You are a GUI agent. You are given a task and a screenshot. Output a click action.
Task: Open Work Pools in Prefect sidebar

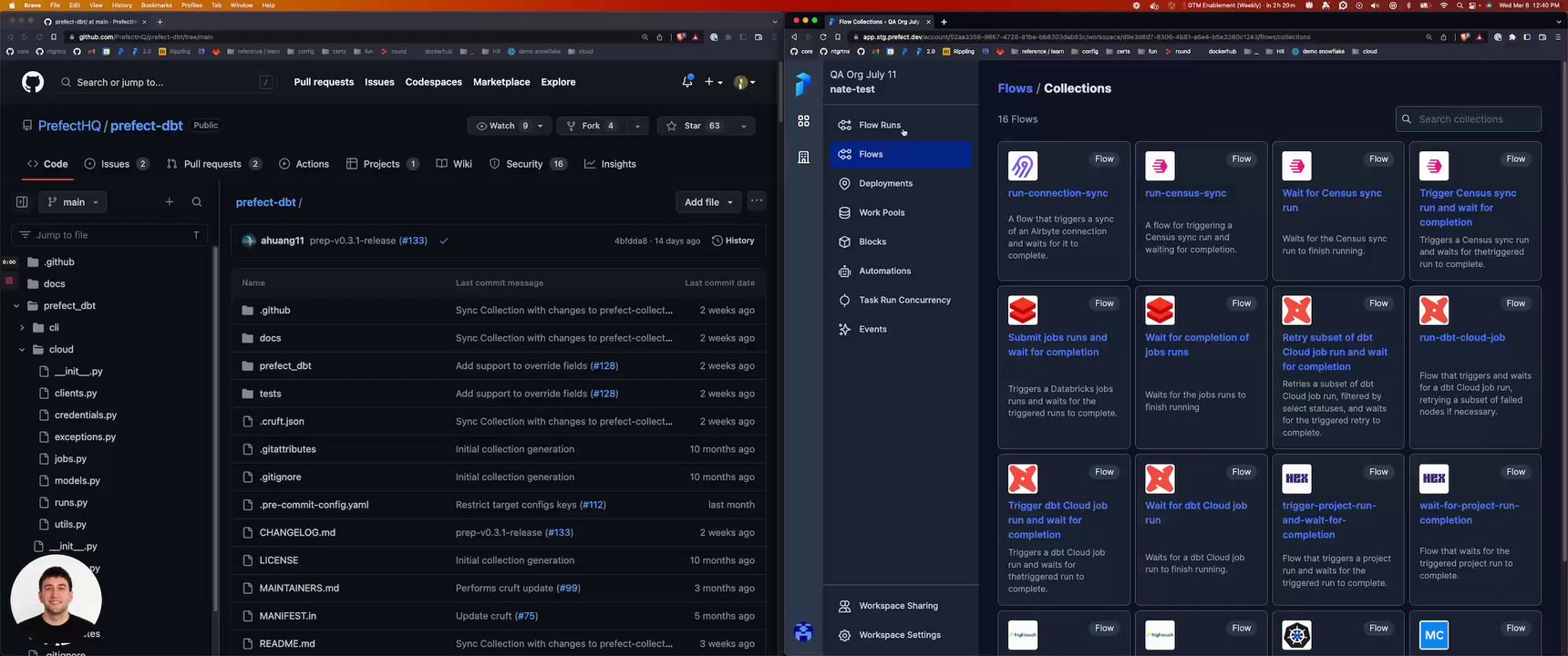[901, 212]
